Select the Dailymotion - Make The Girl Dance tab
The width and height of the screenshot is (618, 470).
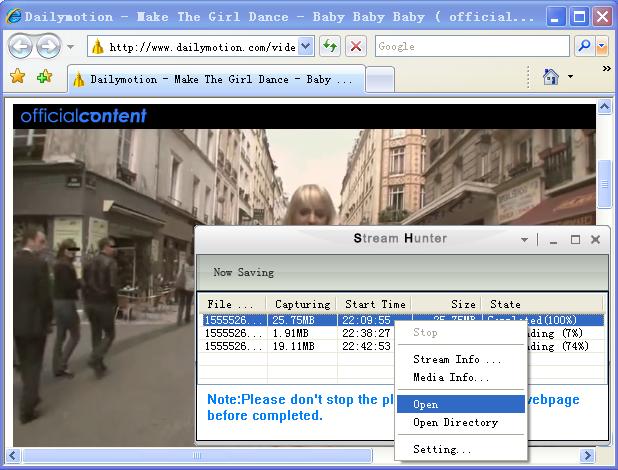coord(216,79)
